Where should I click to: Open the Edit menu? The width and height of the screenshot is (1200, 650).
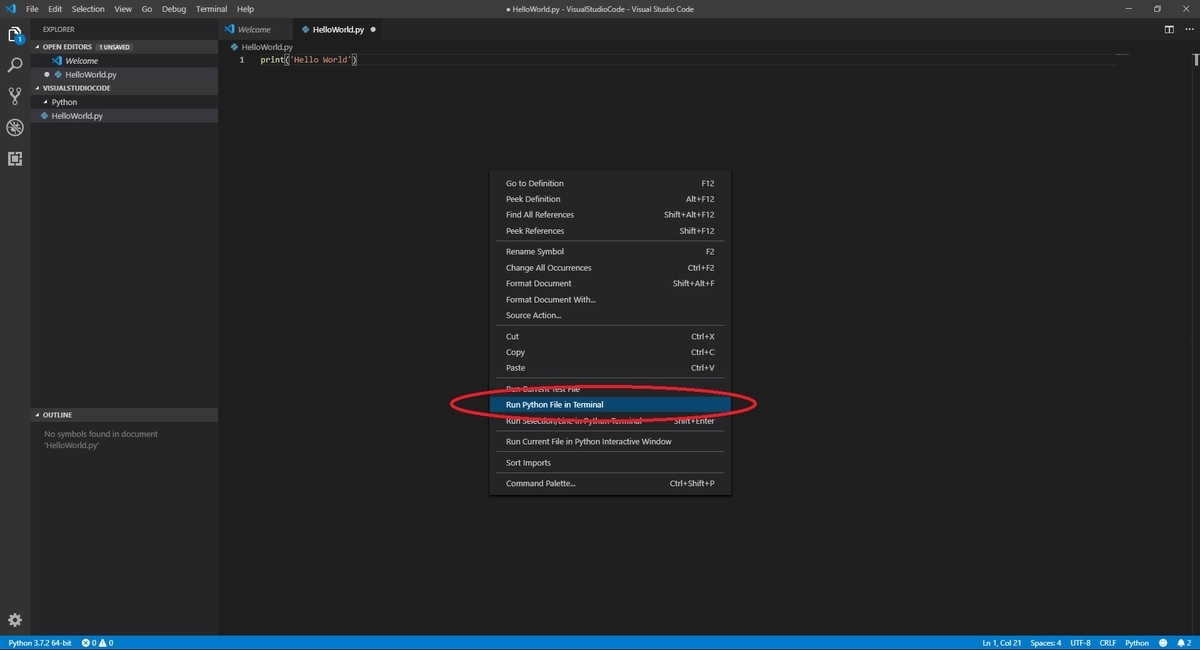[55, 9]
